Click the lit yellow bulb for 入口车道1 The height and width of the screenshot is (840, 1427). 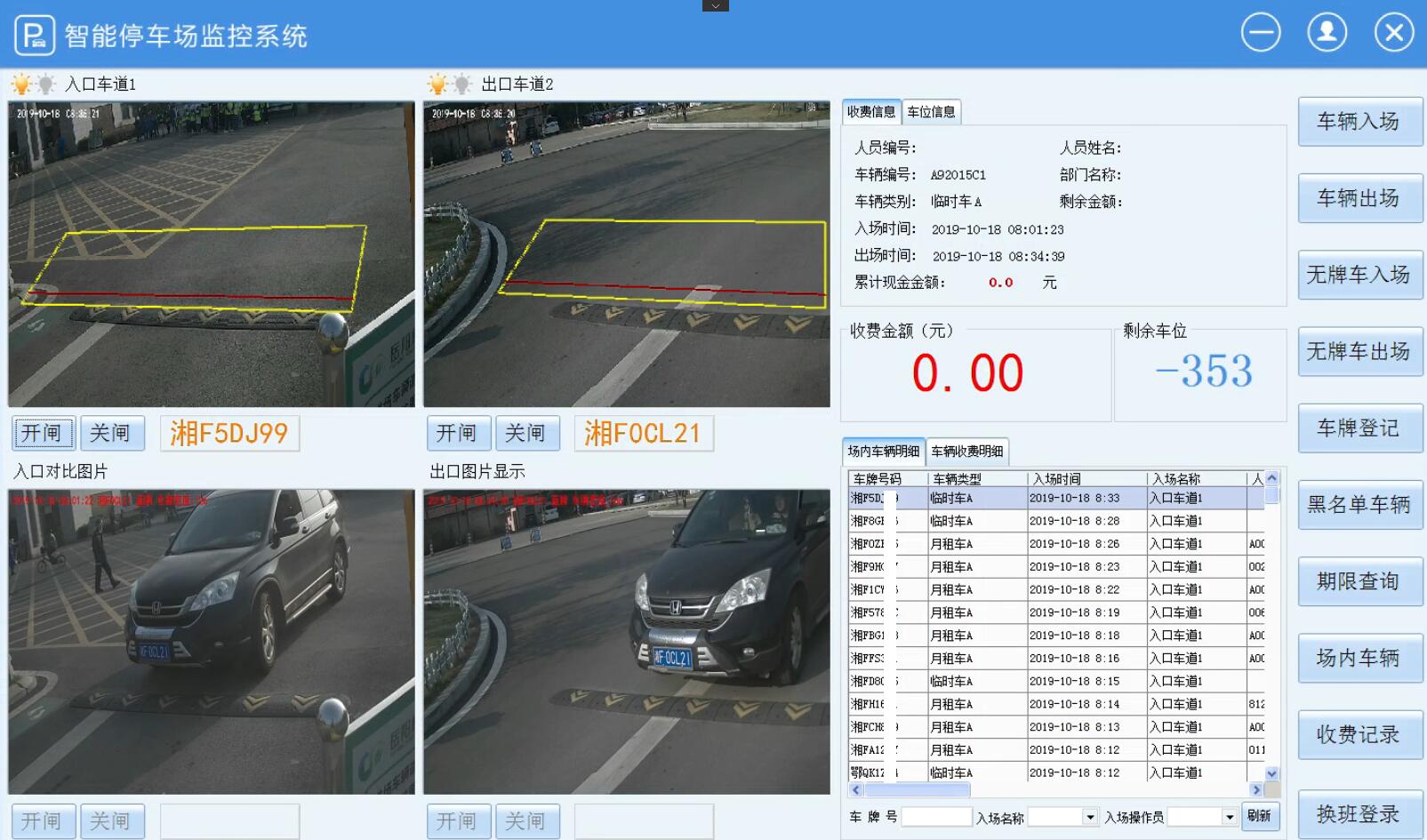tap(20, 84)
